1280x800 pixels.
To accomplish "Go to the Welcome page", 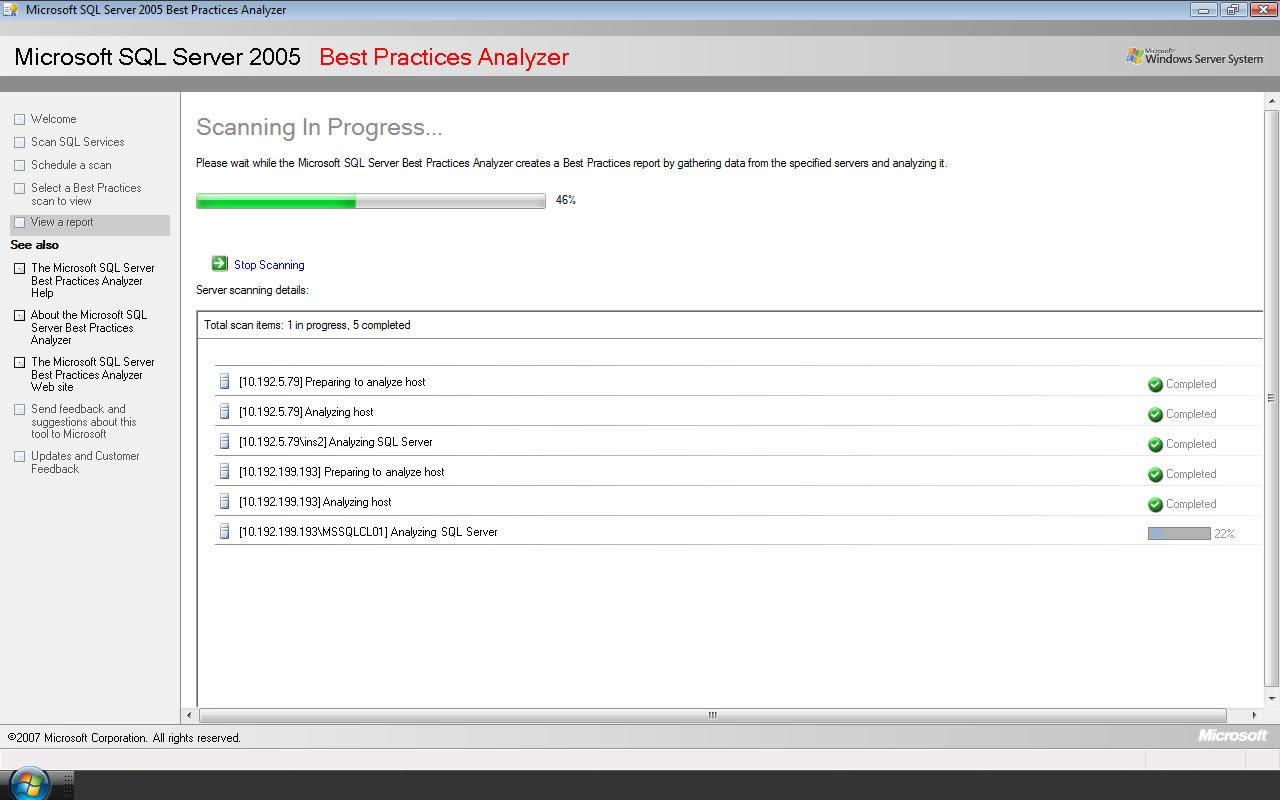I will coord(53,119).
